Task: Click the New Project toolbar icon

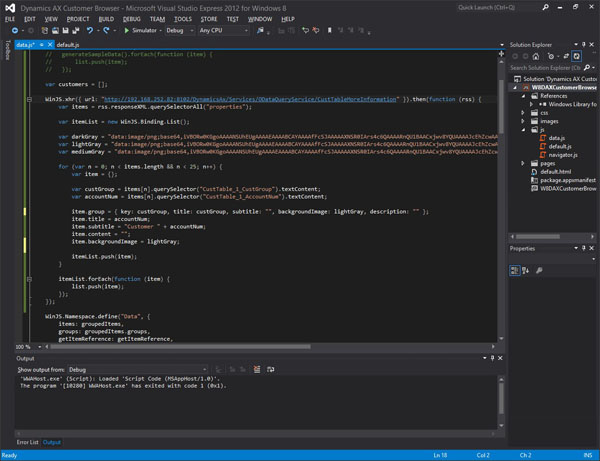Action: pyautogui.click(x=45, y=30)
